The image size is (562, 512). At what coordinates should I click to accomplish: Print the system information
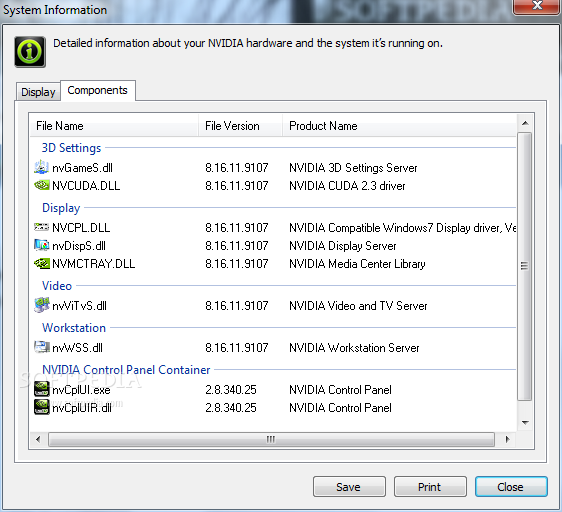click(430, 487)
